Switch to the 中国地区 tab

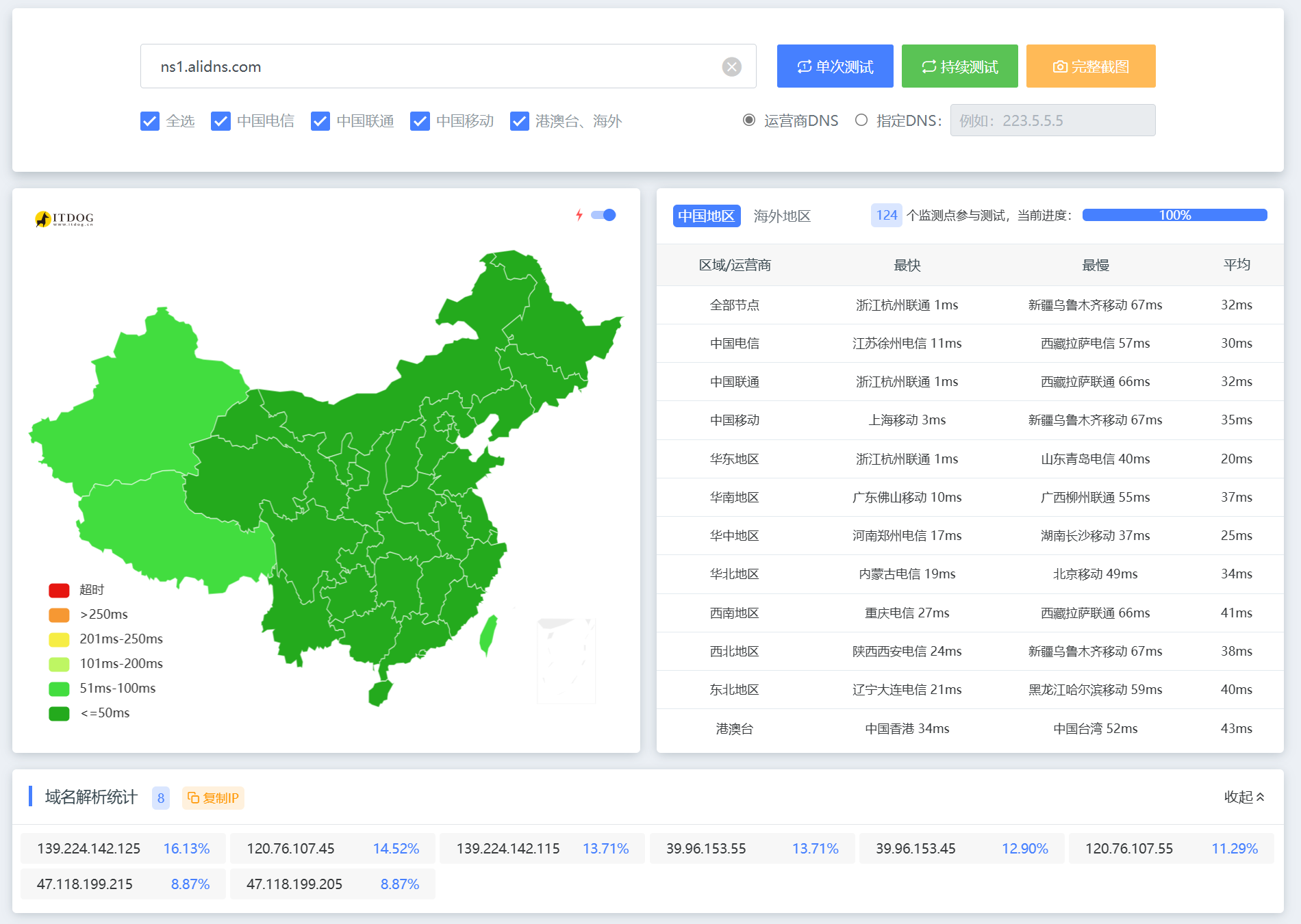coord(707,216)
